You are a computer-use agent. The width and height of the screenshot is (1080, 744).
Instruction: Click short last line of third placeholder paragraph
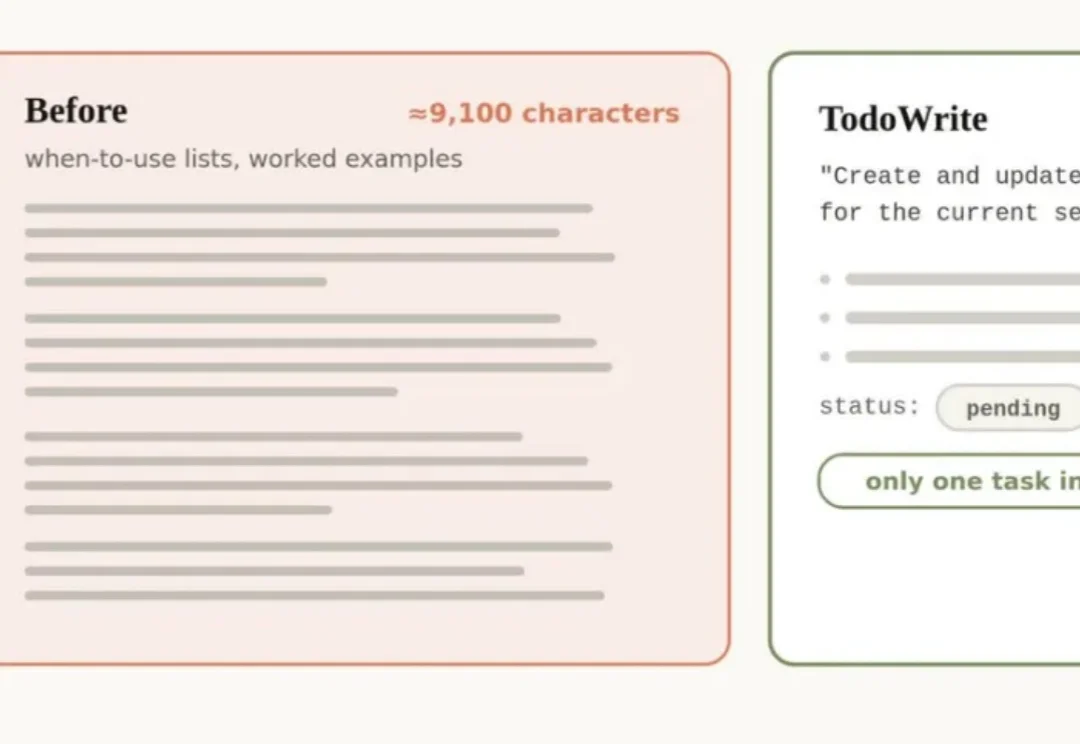[x=178, y=510]
